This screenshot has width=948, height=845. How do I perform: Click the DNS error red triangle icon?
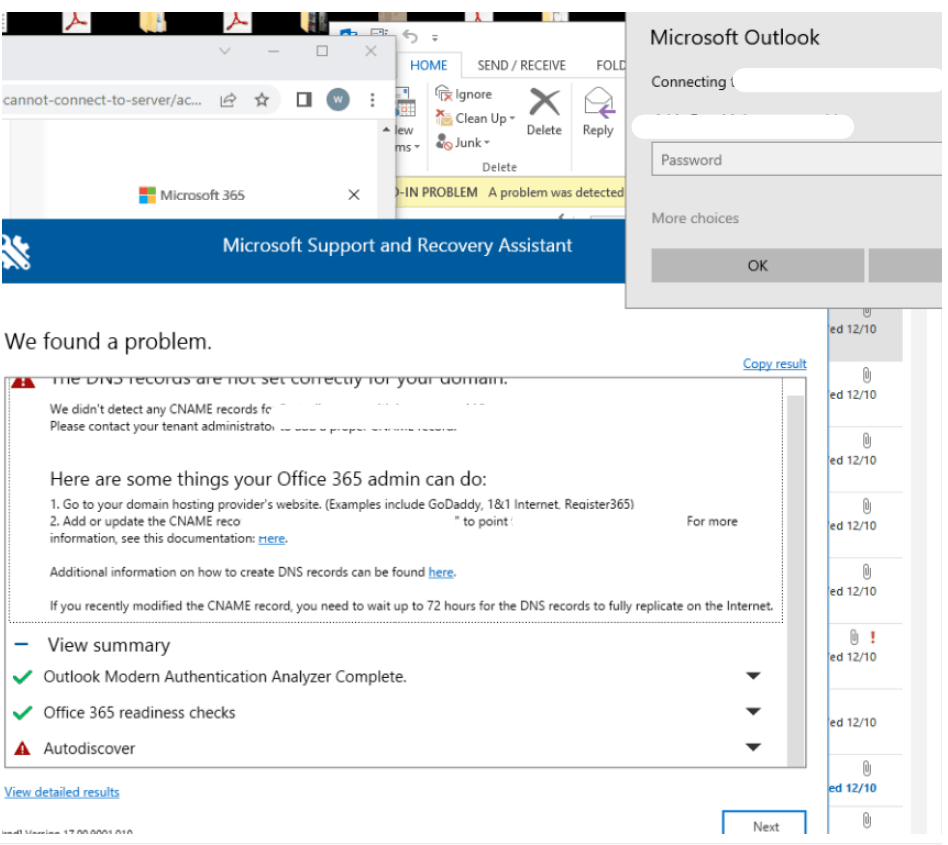[x=23, y=382]
